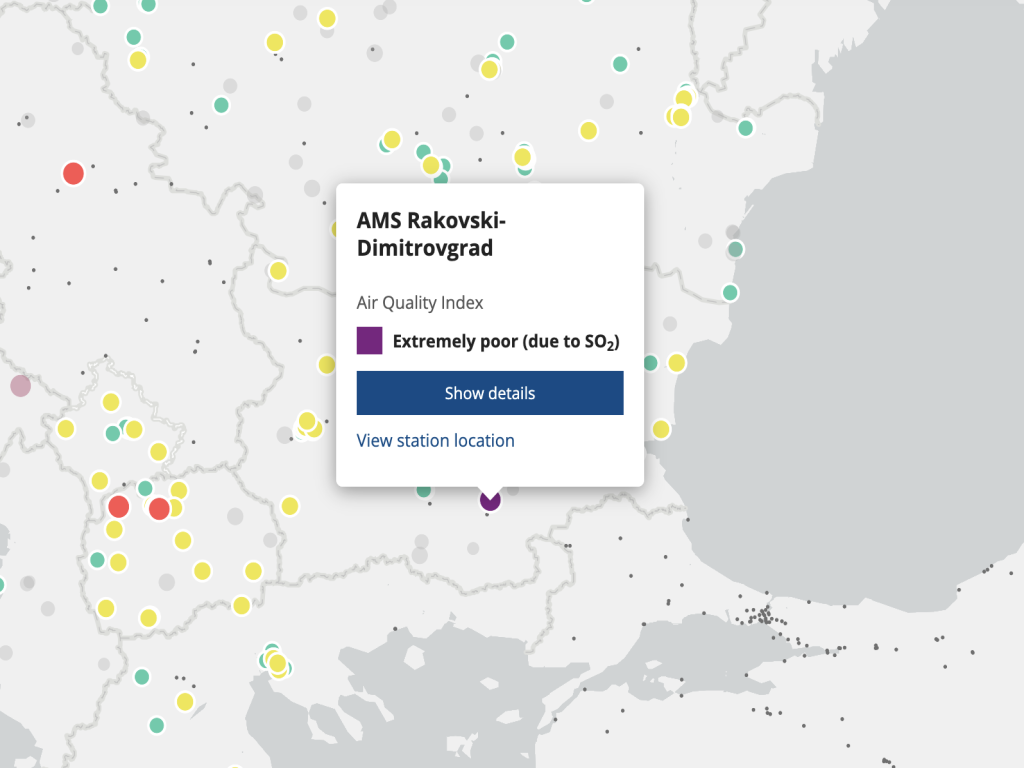This screenshot has height=768, width=1024.
Task: Select the bottommost green marker in lower-left
Action: coord(157,725)
